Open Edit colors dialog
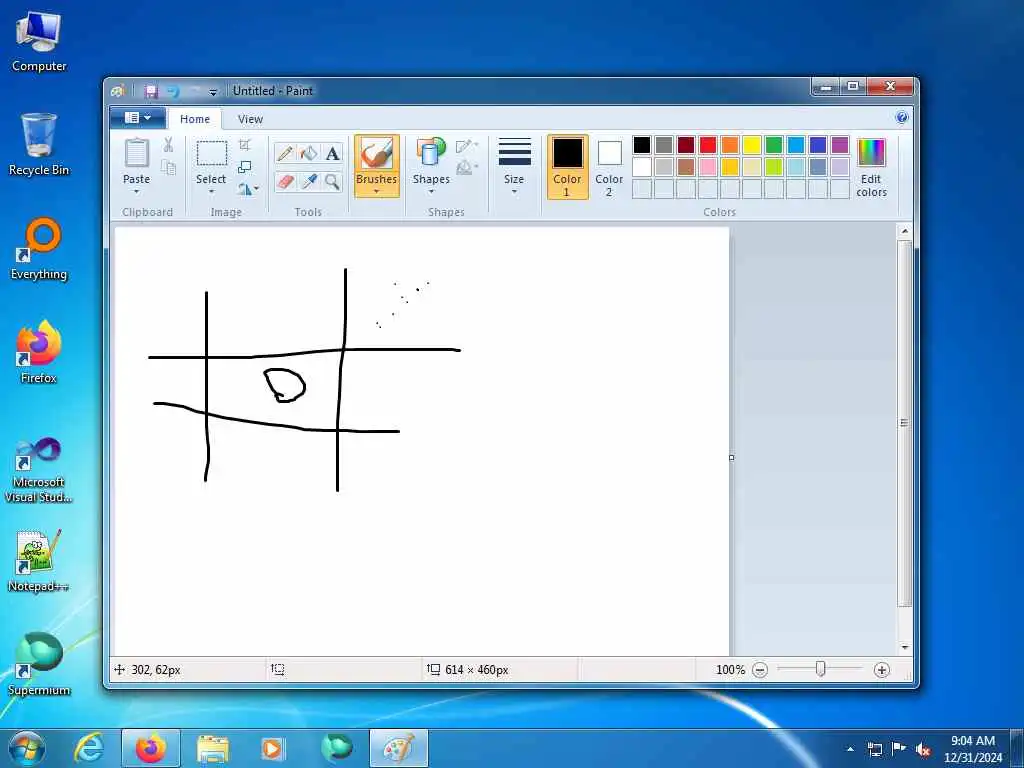Image resolution: width=1024 pixels, height=768 pixels. (871, 168)
